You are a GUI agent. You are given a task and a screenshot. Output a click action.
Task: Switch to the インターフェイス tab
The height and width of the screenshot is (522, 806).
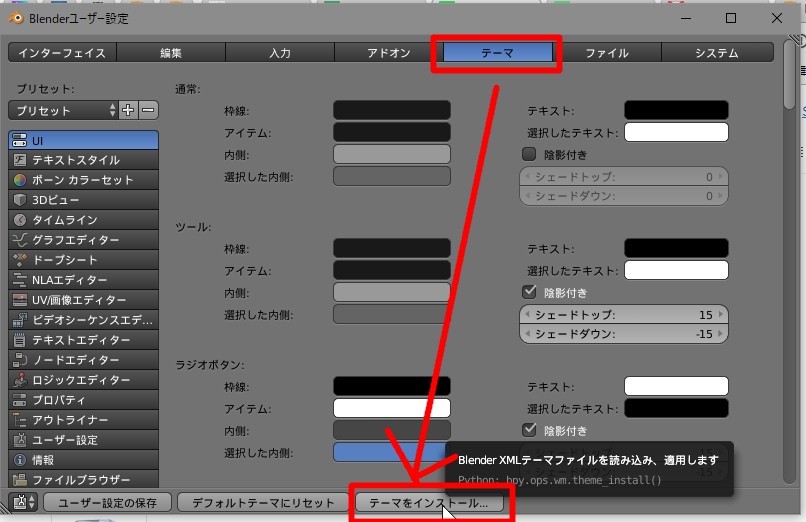click(62, 53)
